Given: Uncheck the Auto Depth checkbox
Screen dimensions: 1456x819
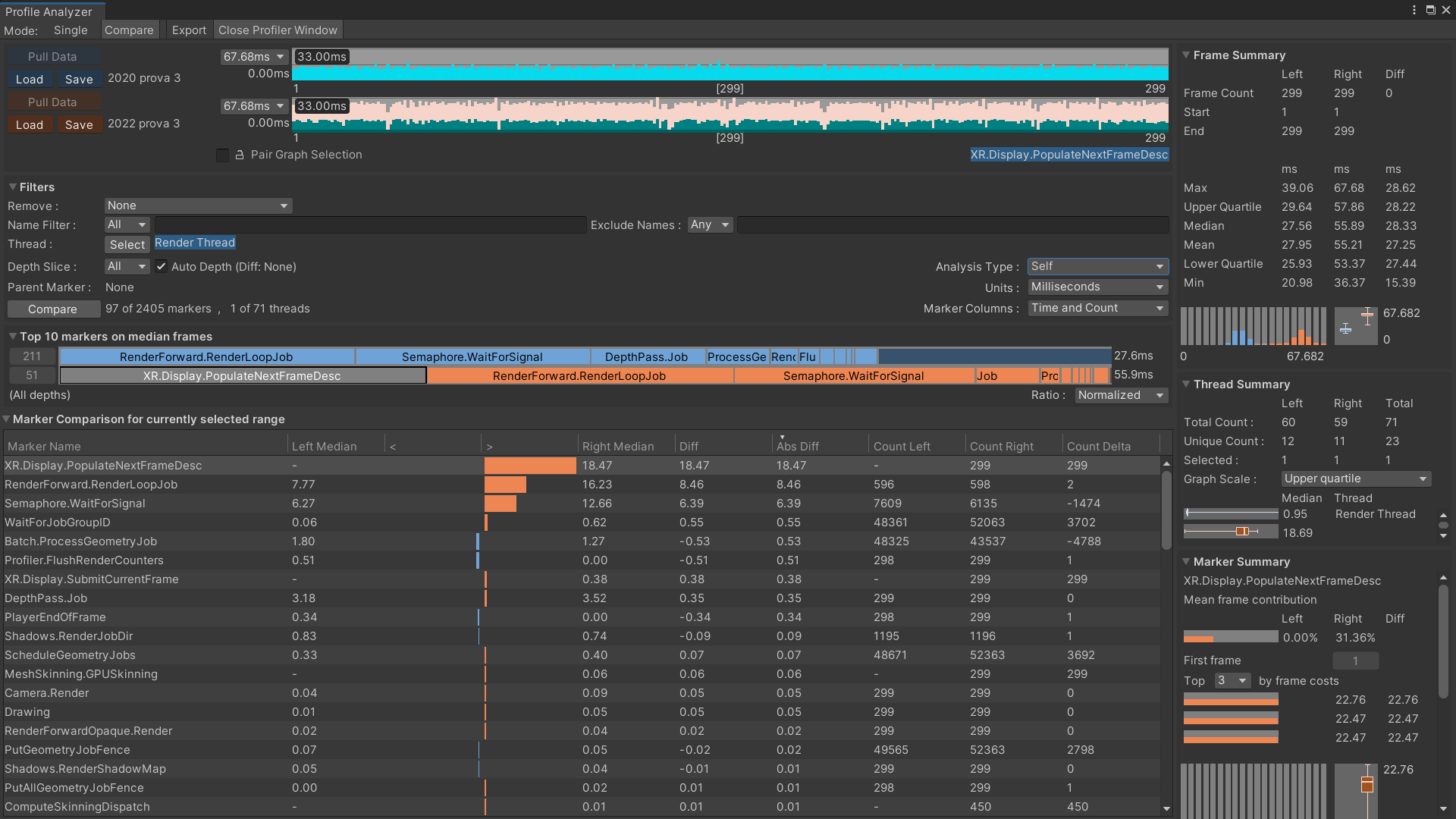Looking at the screenshot, I should click(x=161, y=267).
